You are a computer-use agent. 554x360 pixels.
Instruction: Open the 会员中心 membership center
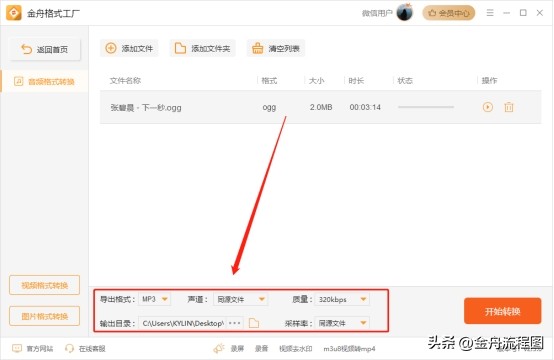(449, 13)
